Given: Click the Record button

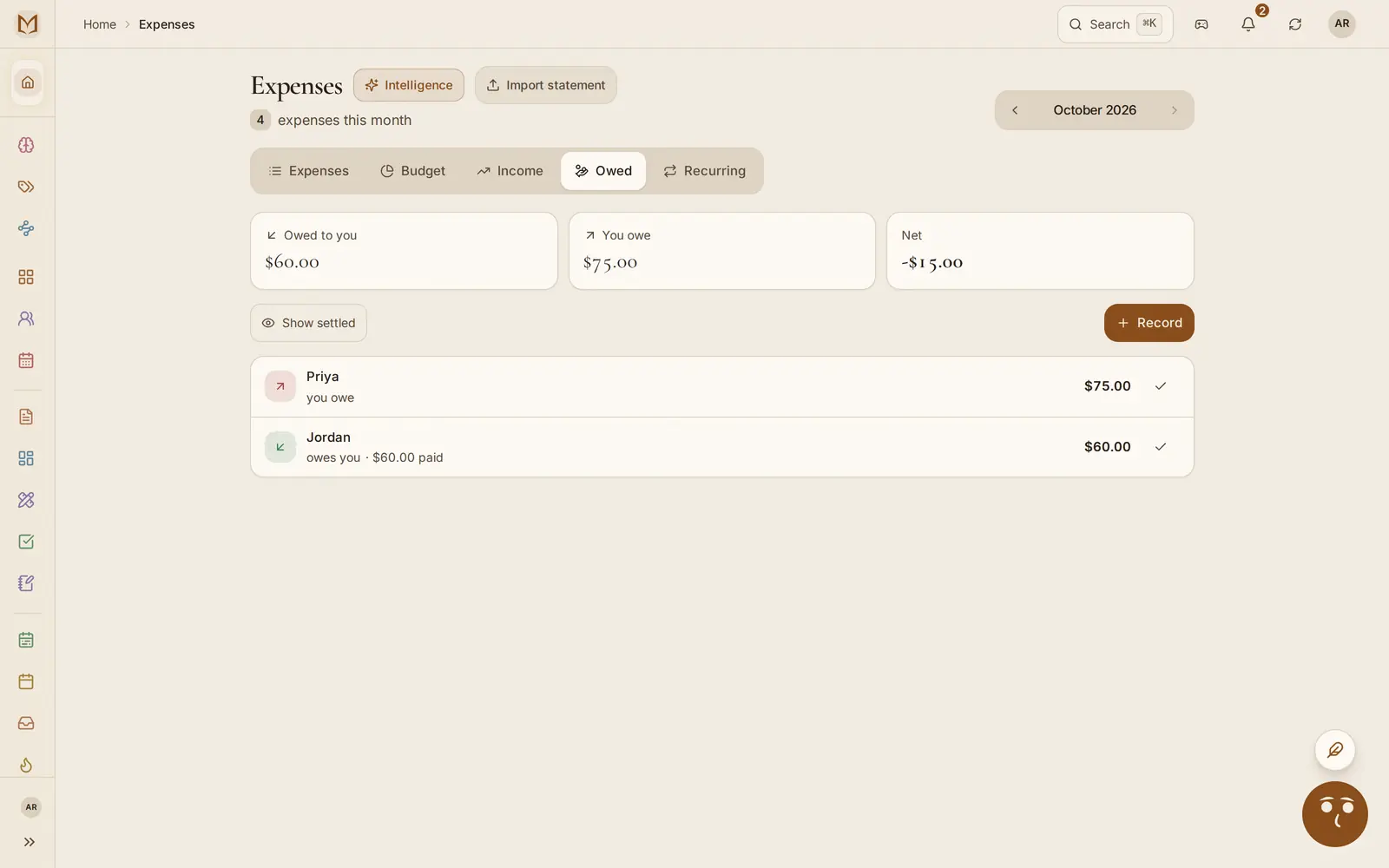Looking at the screenshot, I should click(x=1149, y=323).
